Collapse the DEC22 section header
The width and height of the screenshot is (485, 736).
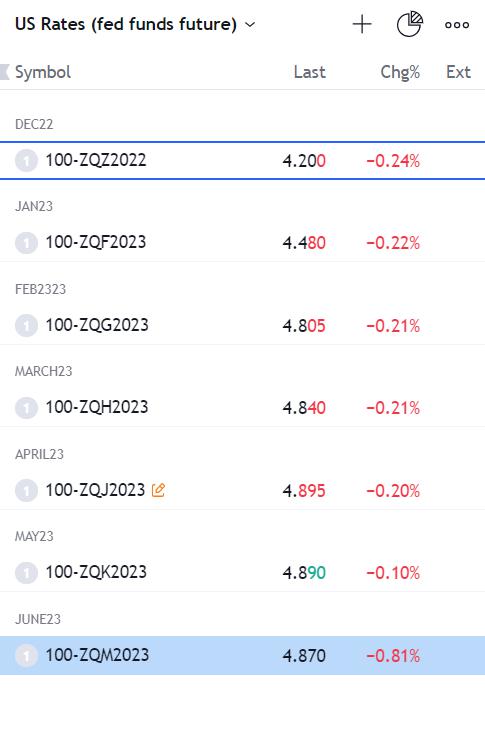pyautogui.click(x=34, y=124)
